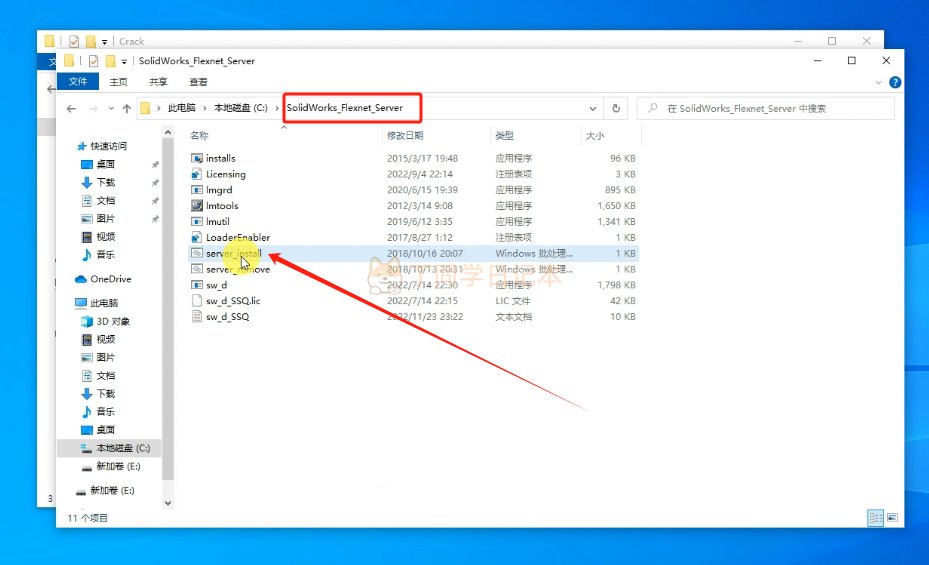Viewport: 929px width, 565px height.
Task: Expand the address bar history dropdown
Action: [594, 108]
